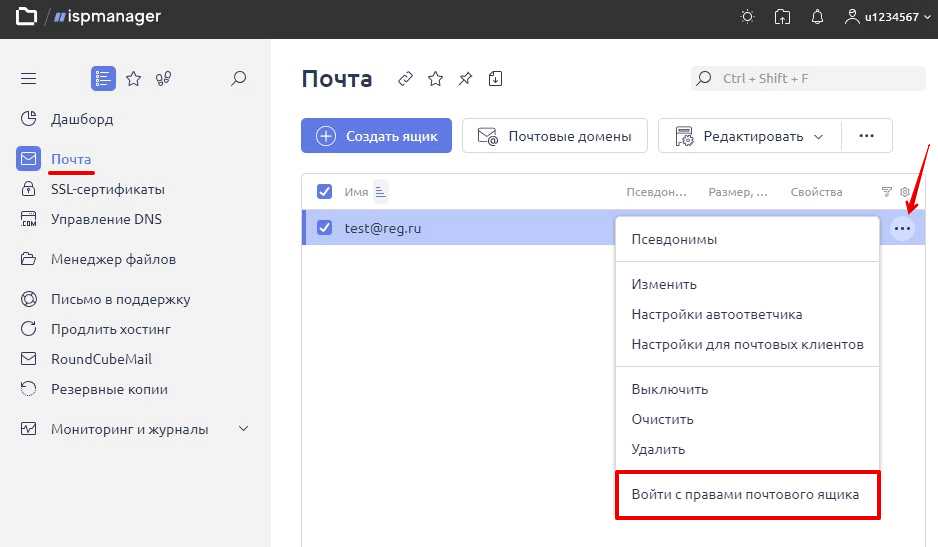Expand Мониторинг и журналы chevron

point(243,429)
